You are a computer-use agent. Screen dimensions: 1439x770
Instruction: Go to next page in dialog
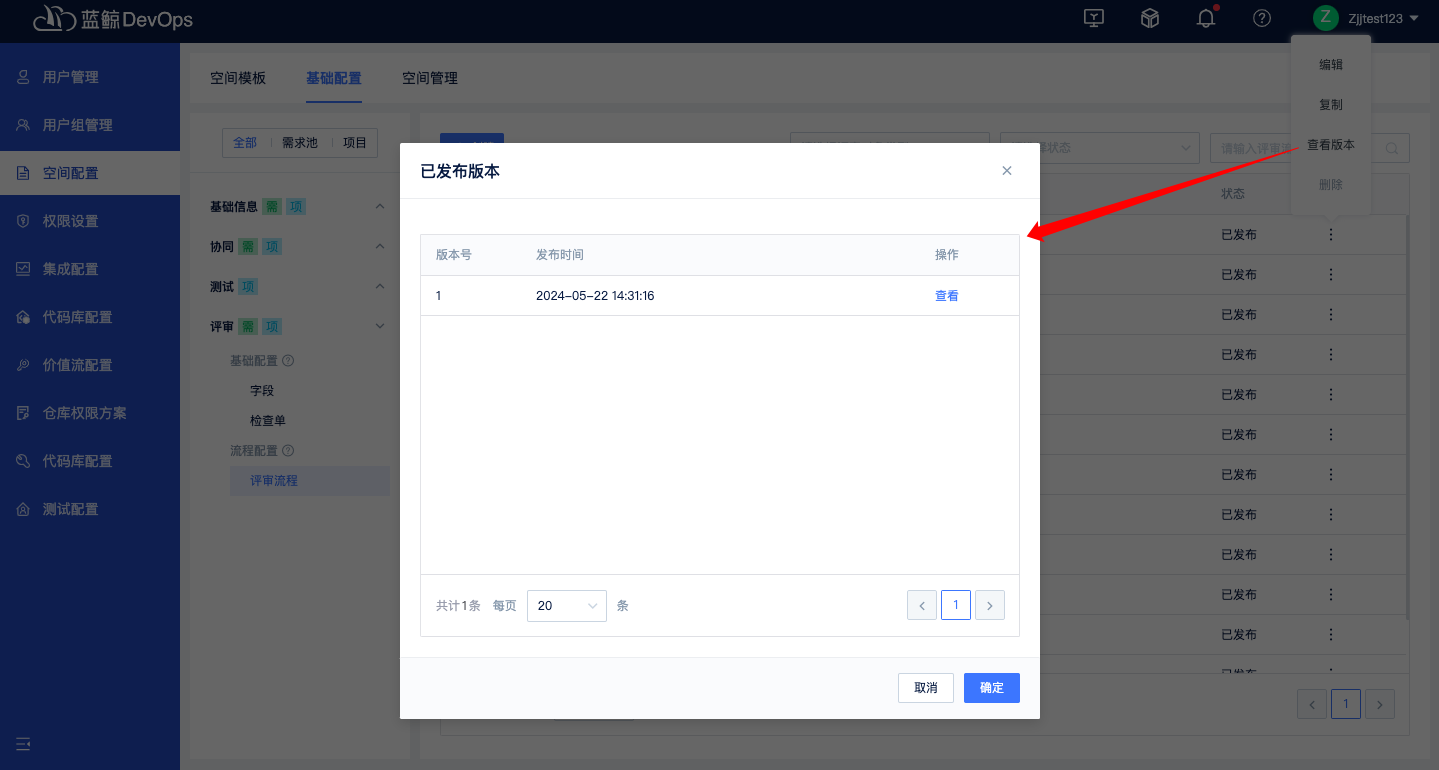(990, 605)
